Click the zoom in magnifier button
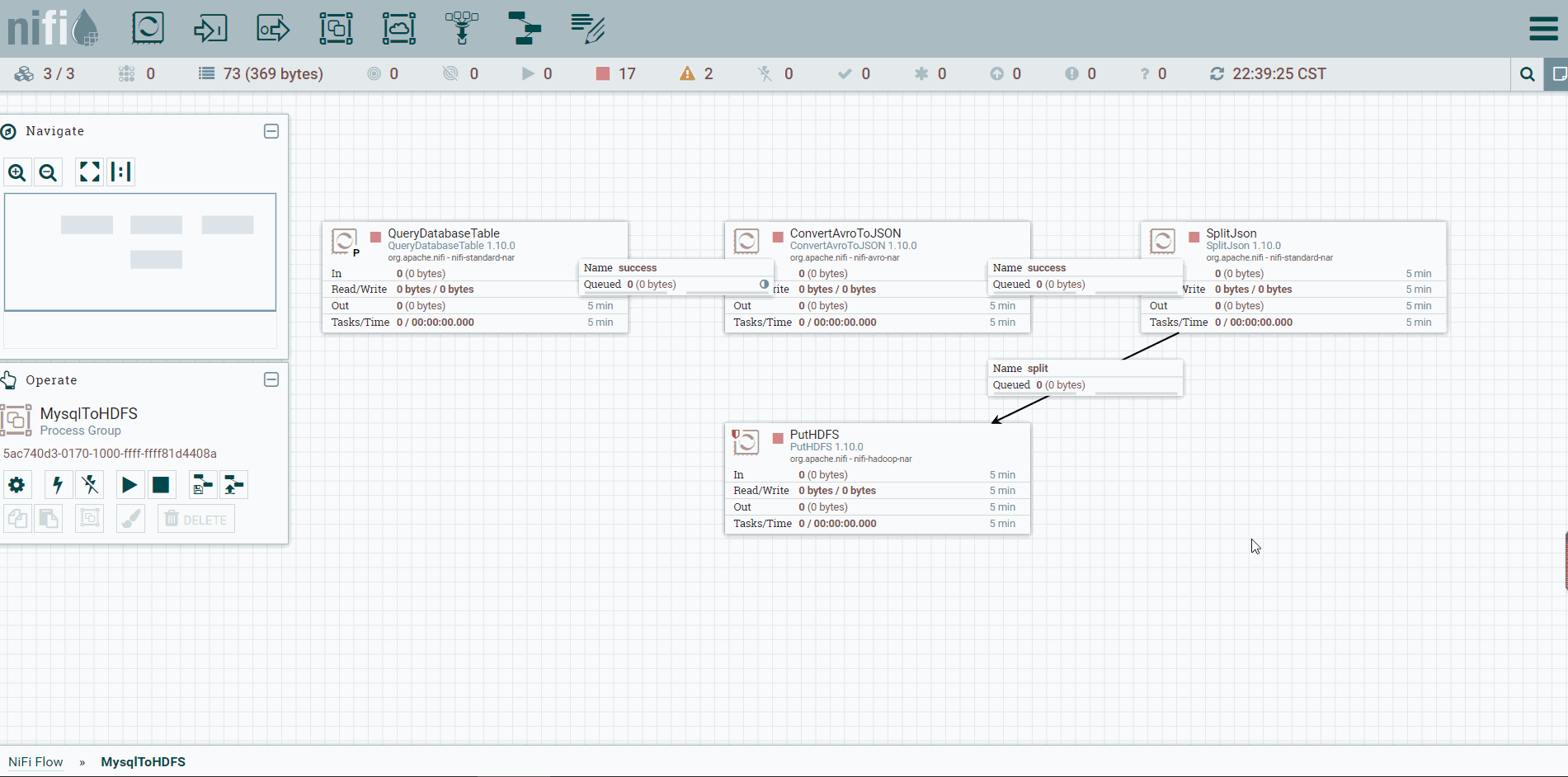 [x=17, y=172]
